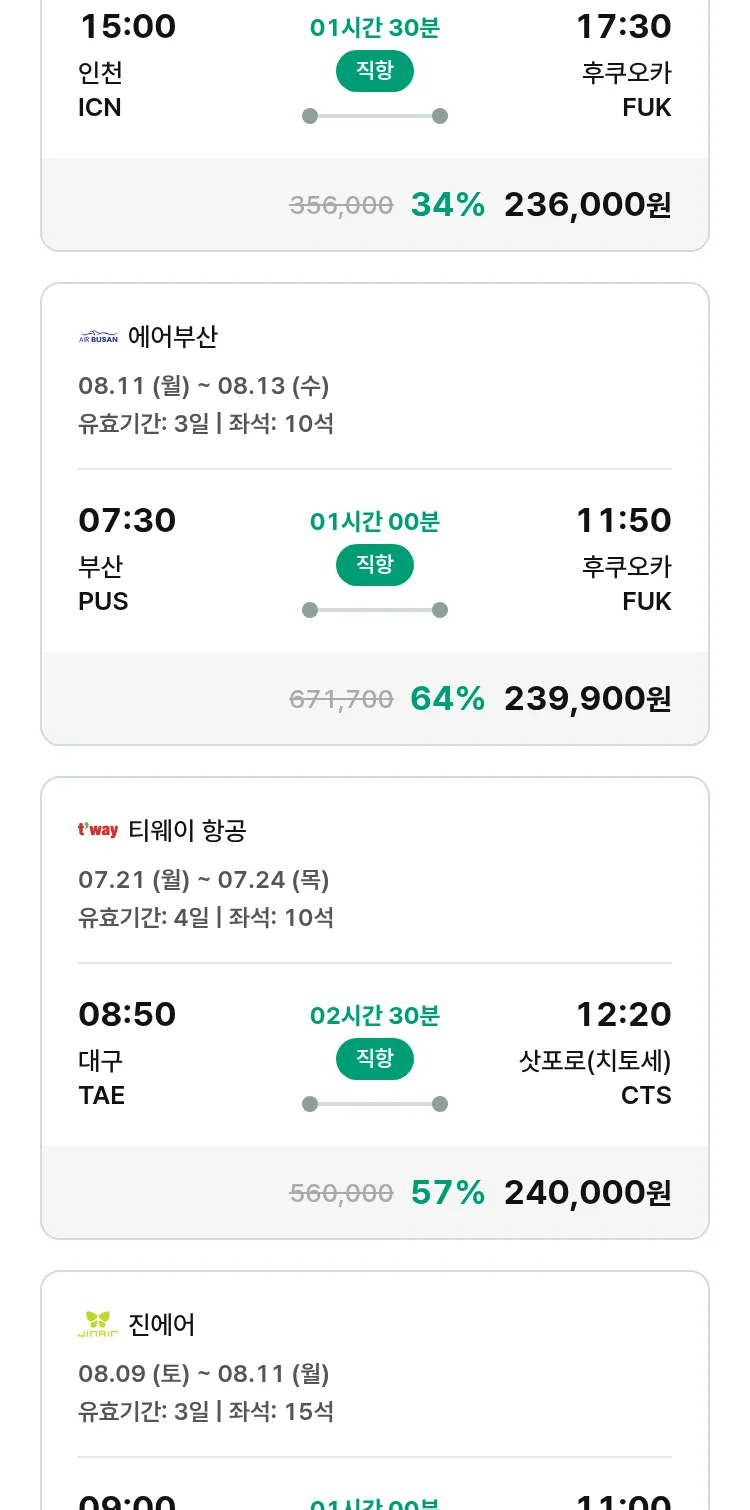The width and height of the screenshot is (750, 1510).
Task: Click the 07:30 부산 PUS departure
Action: pyautogui.click(x=127, y=559)
